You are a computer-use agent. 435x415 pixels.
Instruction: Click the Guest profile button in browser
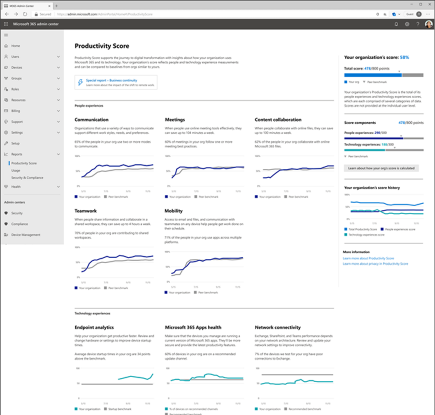pos(413,14)
